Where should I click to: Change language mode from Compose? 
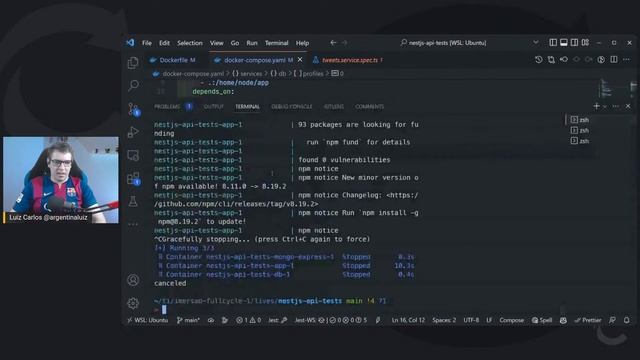pyautogui.click(x=511, y=320)
